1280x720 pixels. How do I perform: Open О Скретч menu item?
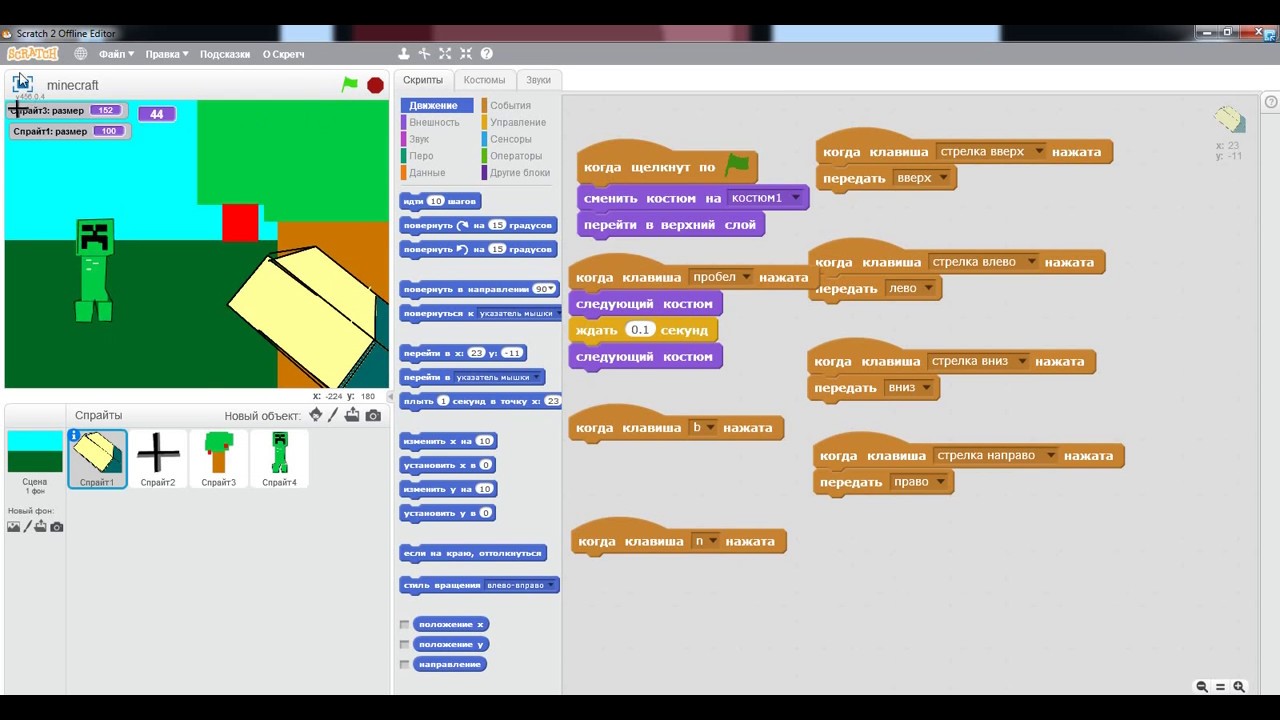(283, 54)
